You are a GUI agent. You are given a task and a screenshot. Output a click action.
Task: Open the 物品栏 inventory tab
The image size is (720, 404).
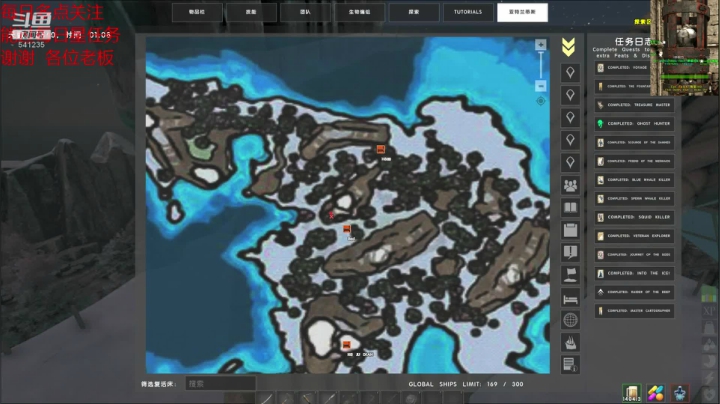(x=197, y=12)
